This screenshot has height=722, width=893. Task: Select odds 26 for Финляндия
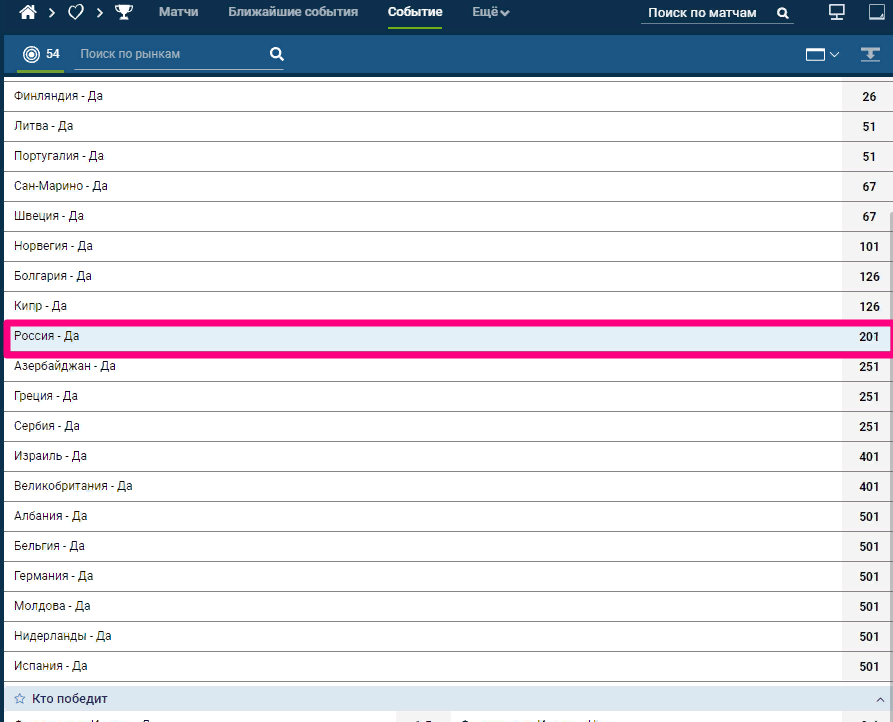[x=869, y=97]
